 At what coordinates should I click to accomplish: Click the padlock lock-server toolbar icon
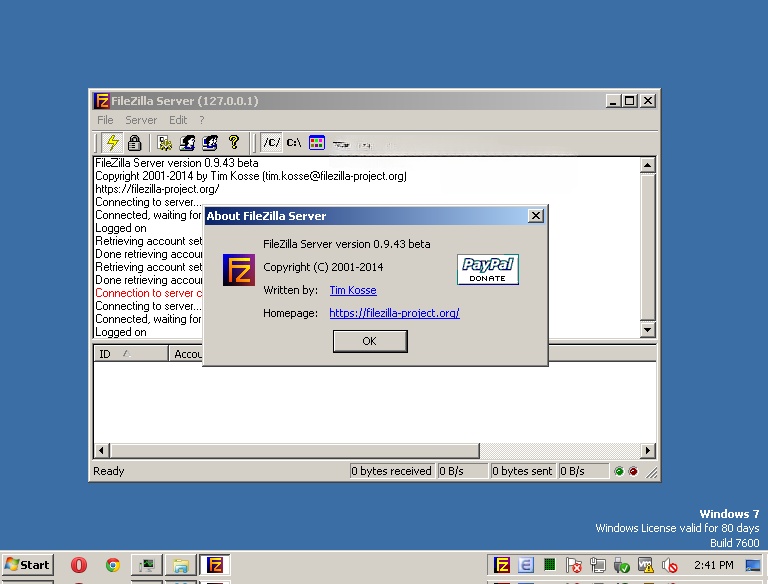[134, 143]
